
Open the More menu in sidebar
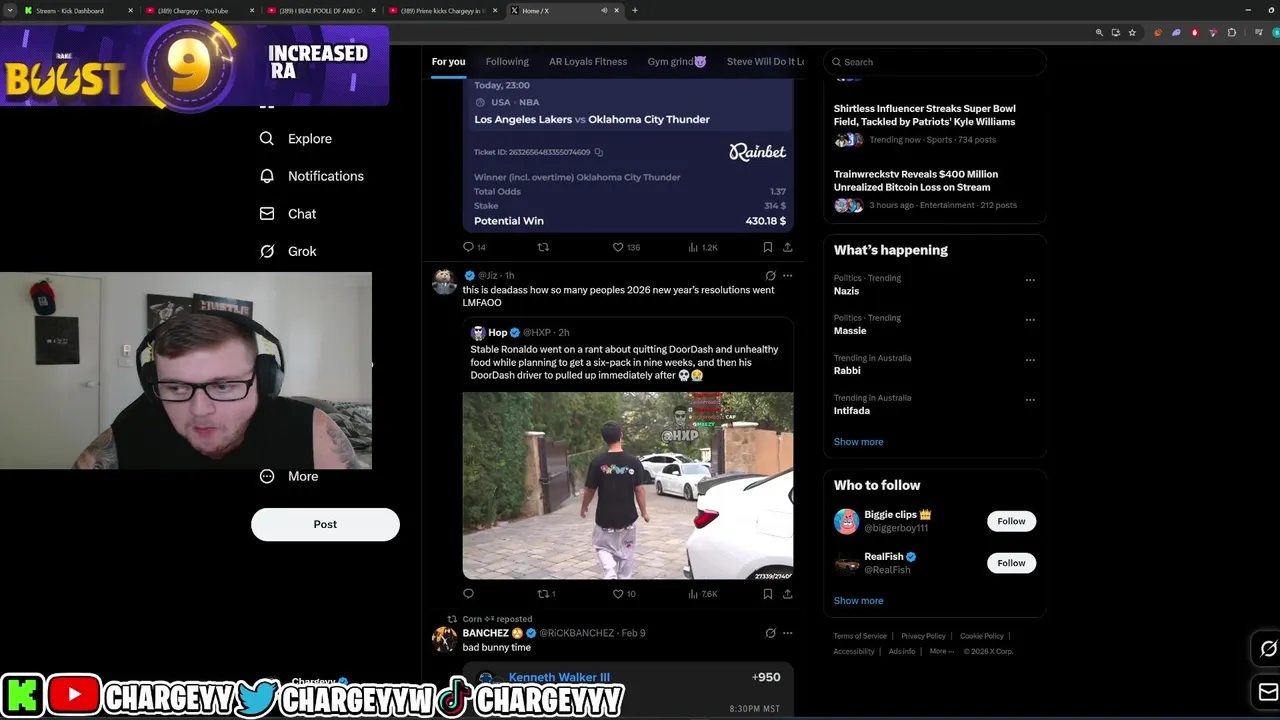coord(289,477)
